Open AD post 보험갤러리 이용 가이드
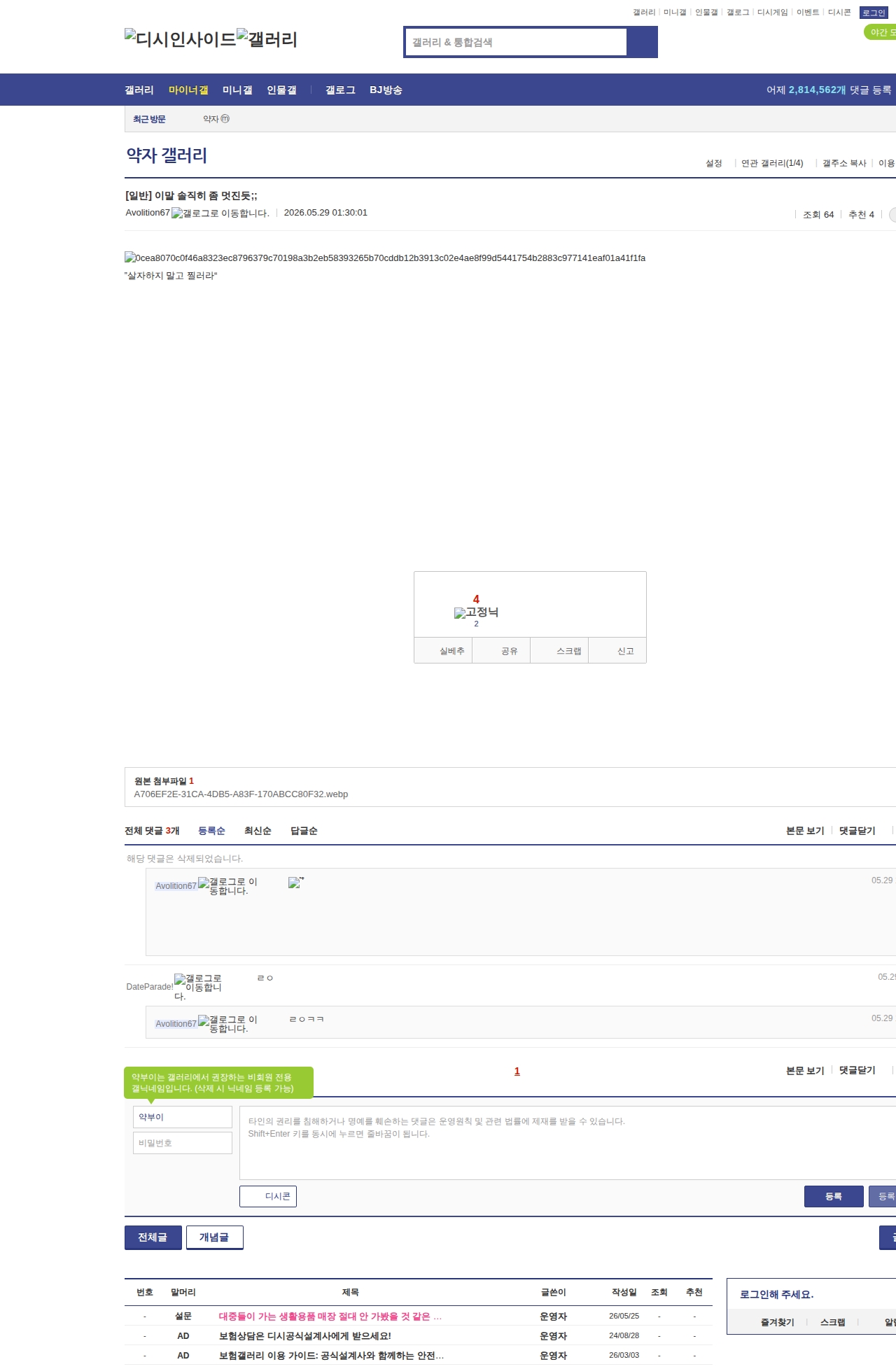The height and width of the screenshot is (1369, 896). pos(332,1356)
